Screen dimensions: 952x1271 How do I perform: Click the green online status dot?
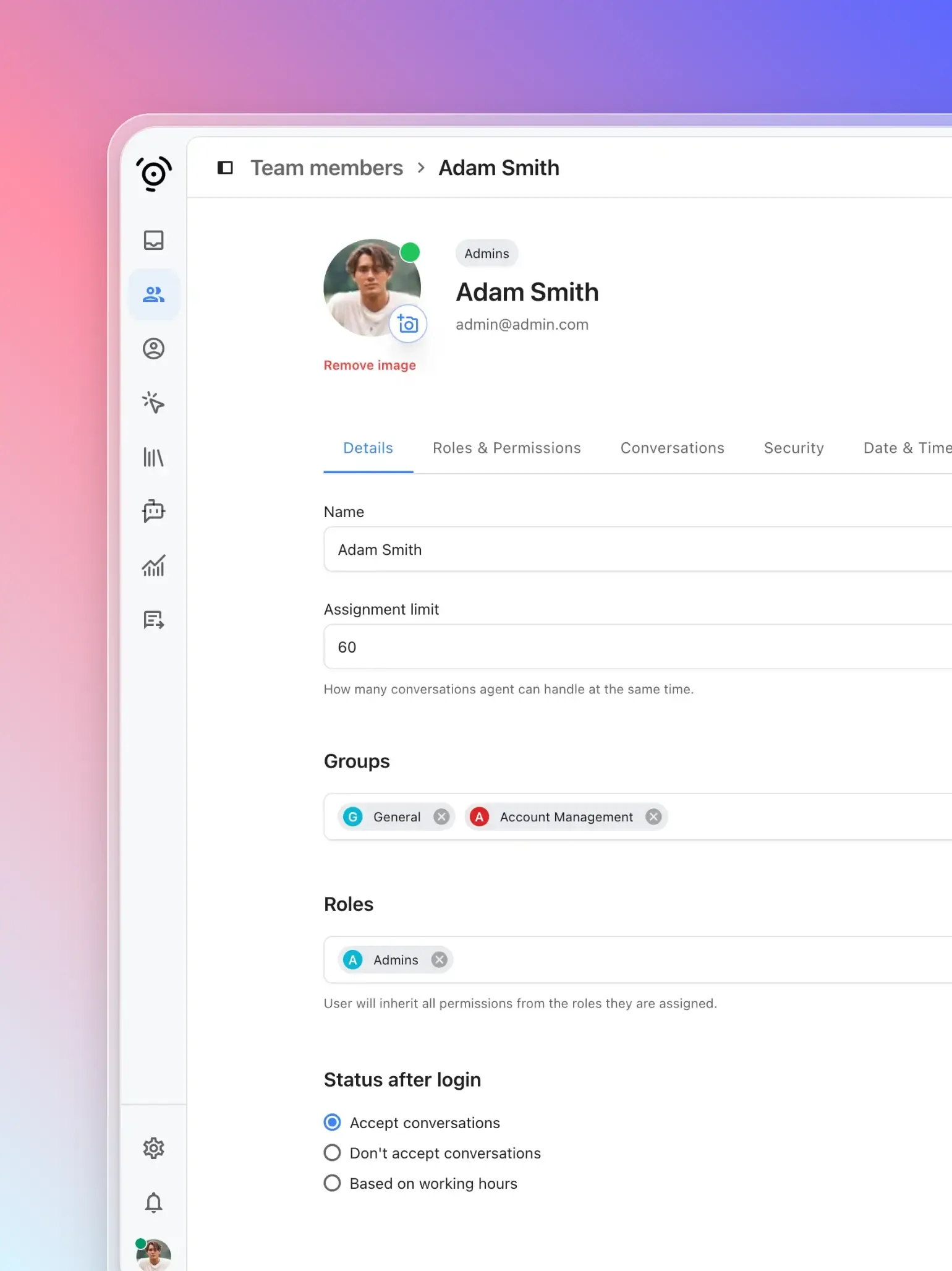click(x=410, y=252)
